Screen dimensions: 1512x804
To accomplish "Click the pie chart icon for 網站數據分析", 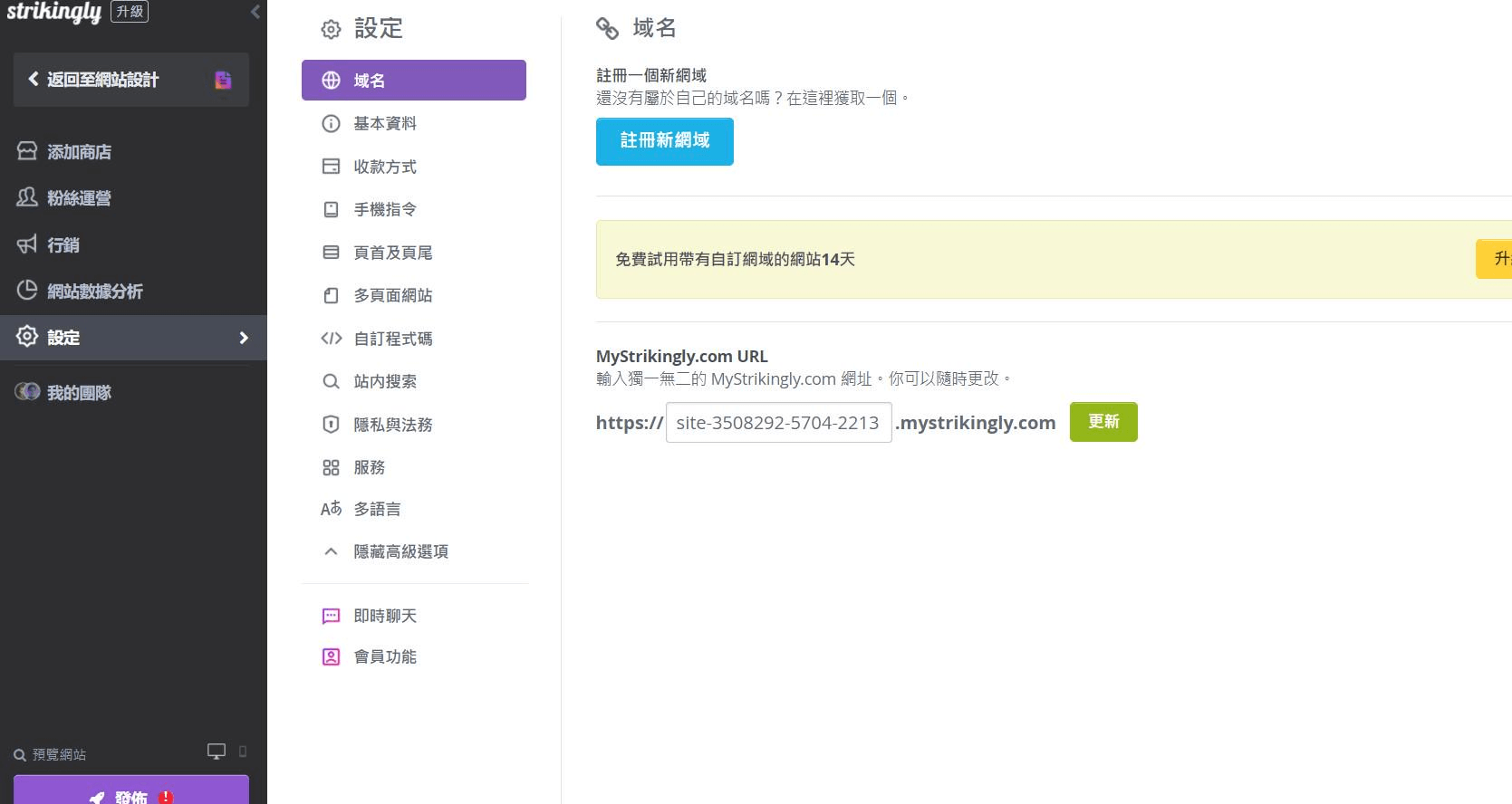I will 27,290.
